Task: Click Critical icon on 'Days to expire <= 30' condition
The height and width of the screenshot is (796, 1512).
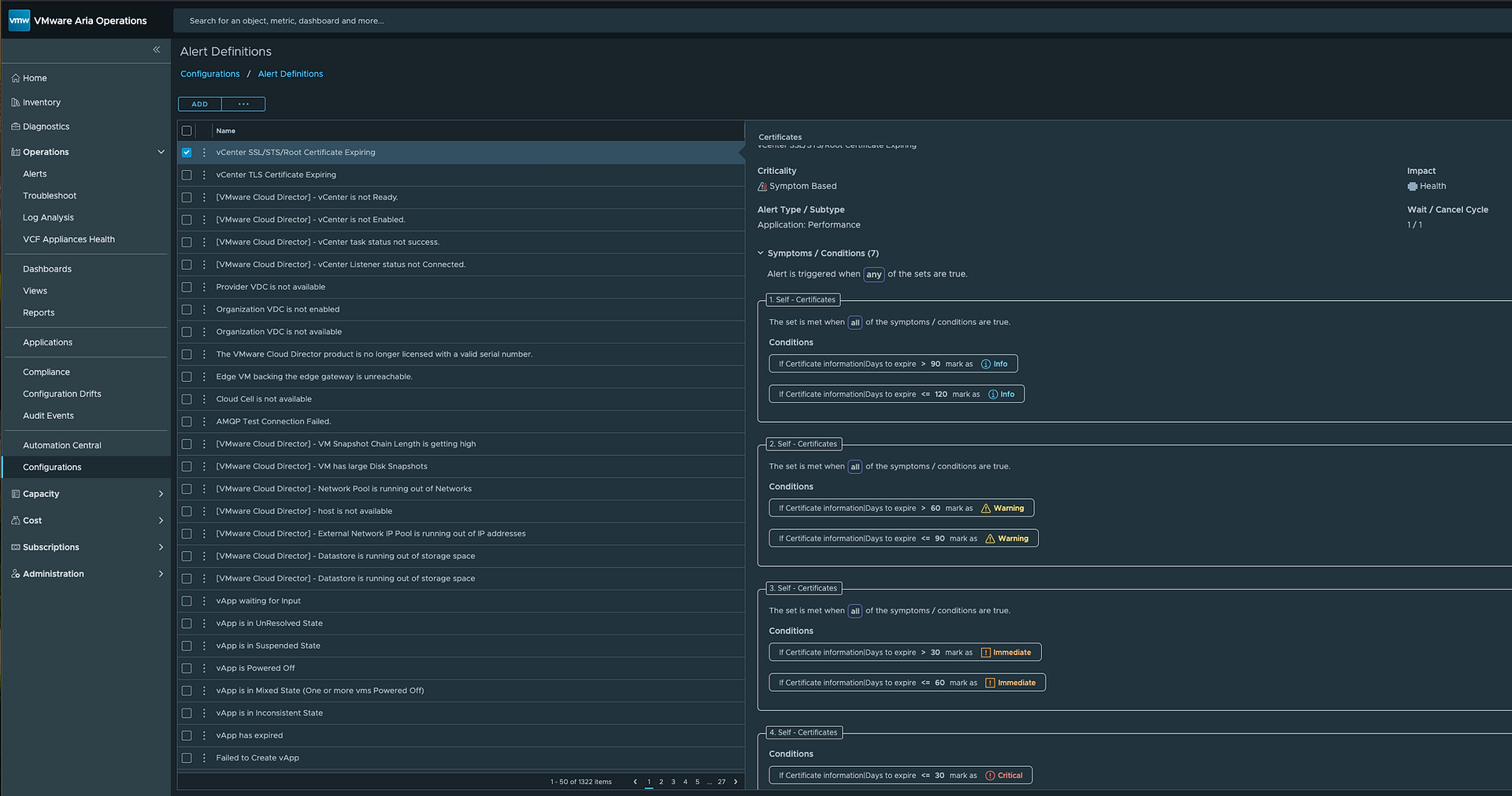Action: click(991, 776)
